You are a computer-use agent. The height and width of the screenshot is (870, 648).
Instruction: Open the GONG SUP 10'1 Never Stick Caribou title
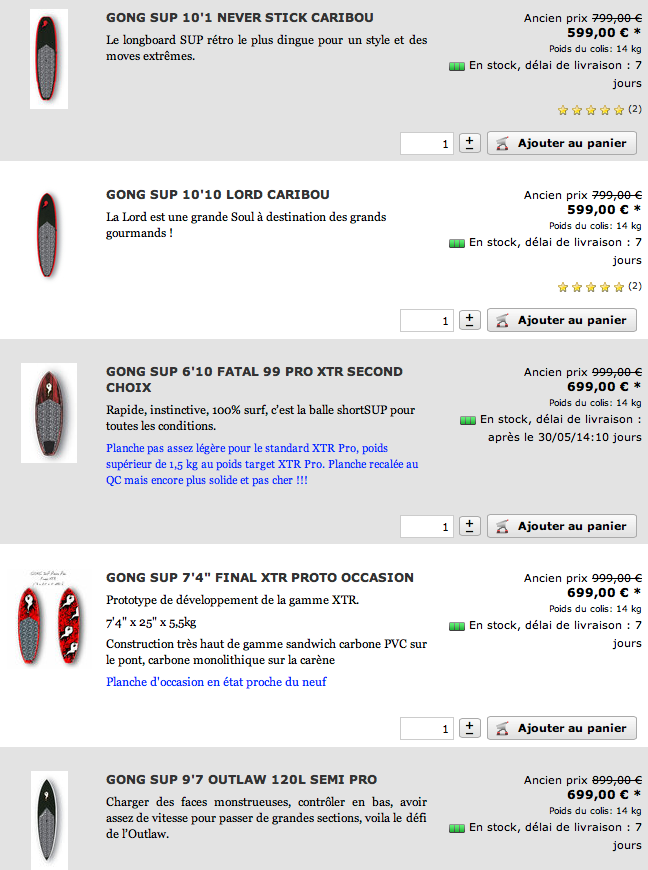point(239,18)
